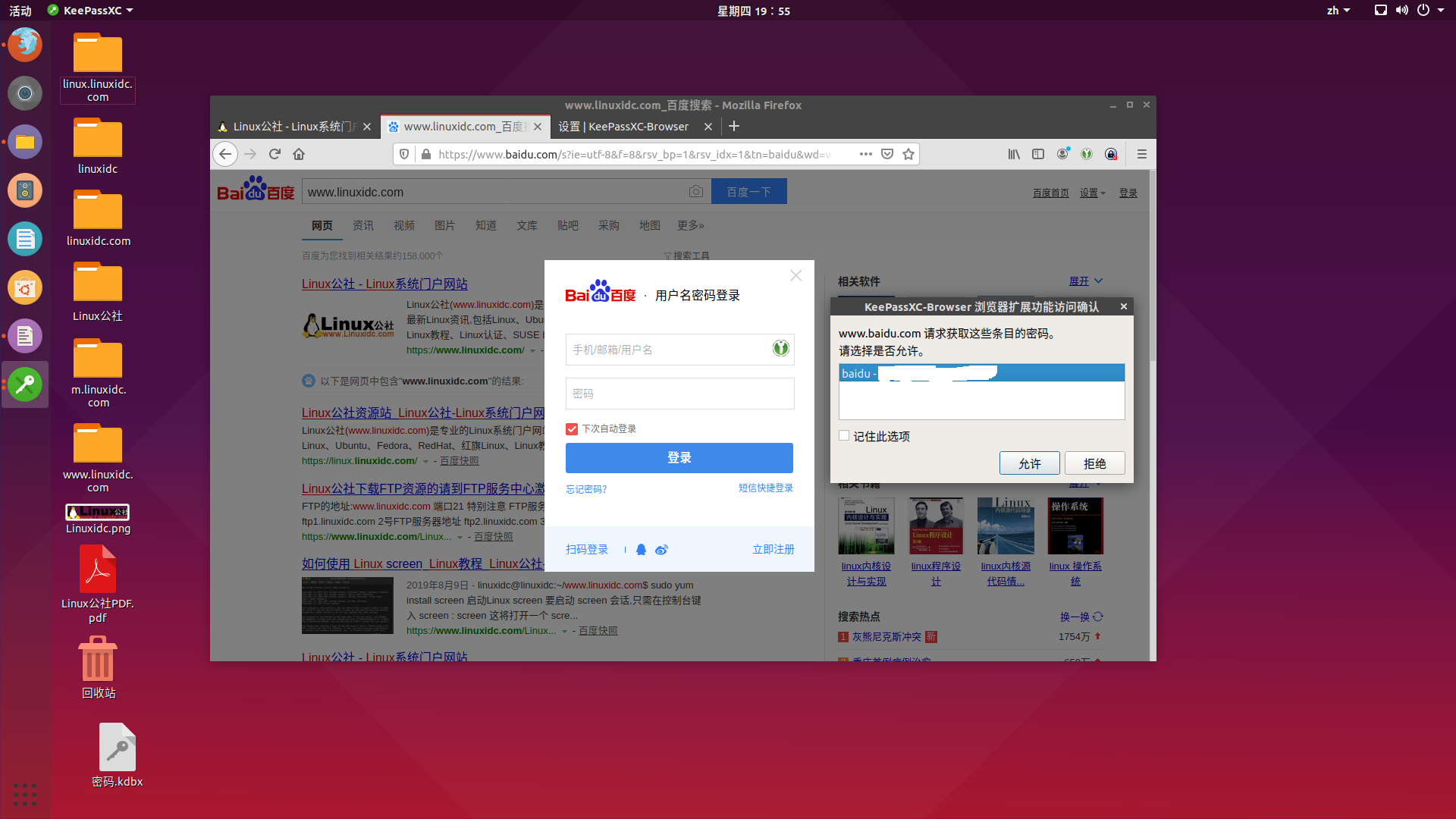Switch to the 图片 search category
Screen dimensions: 1456x819
(444, 226)
